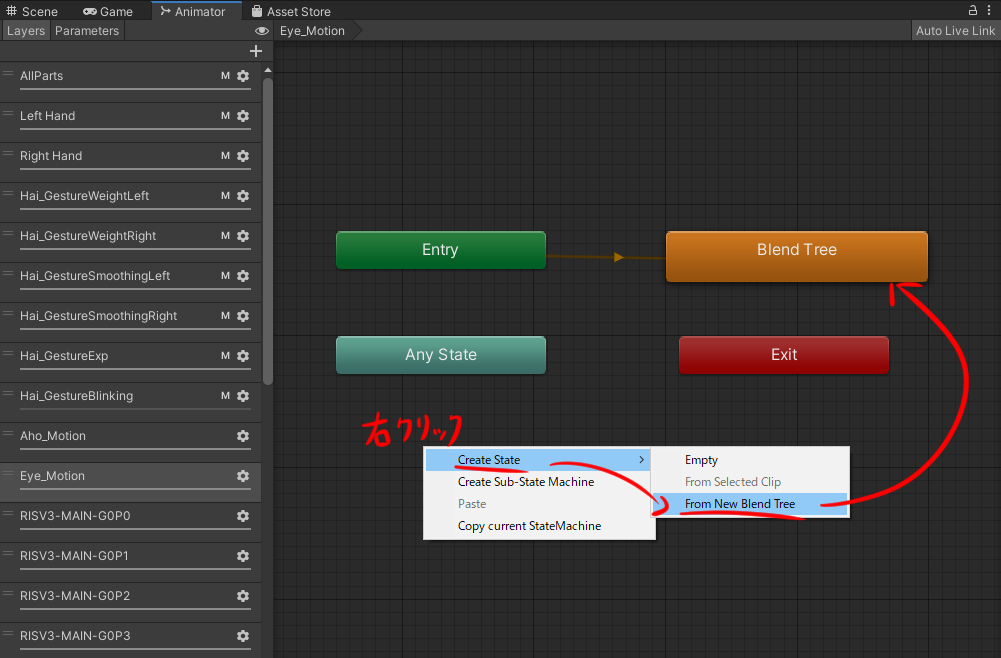Click gear icon for RISV3-MAIN-G0P0 layer

click(243, 516)
